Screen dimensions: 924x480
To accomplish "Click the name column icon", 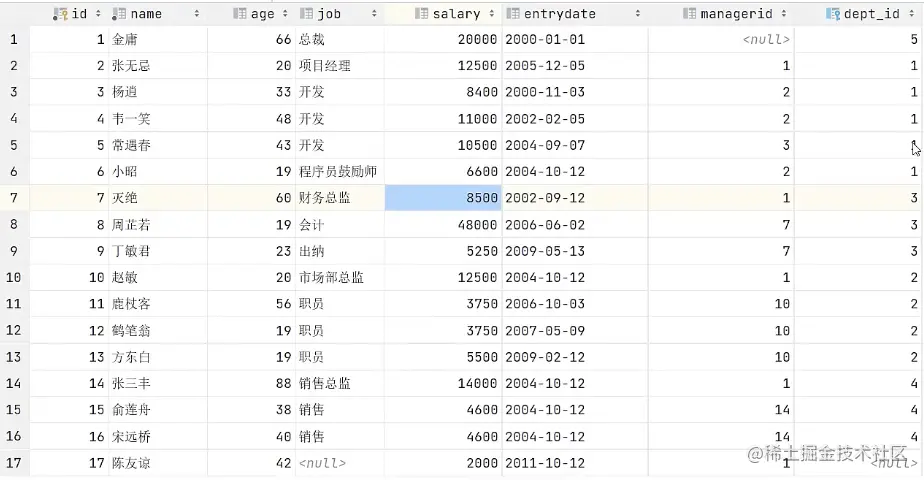I will 118,14.
